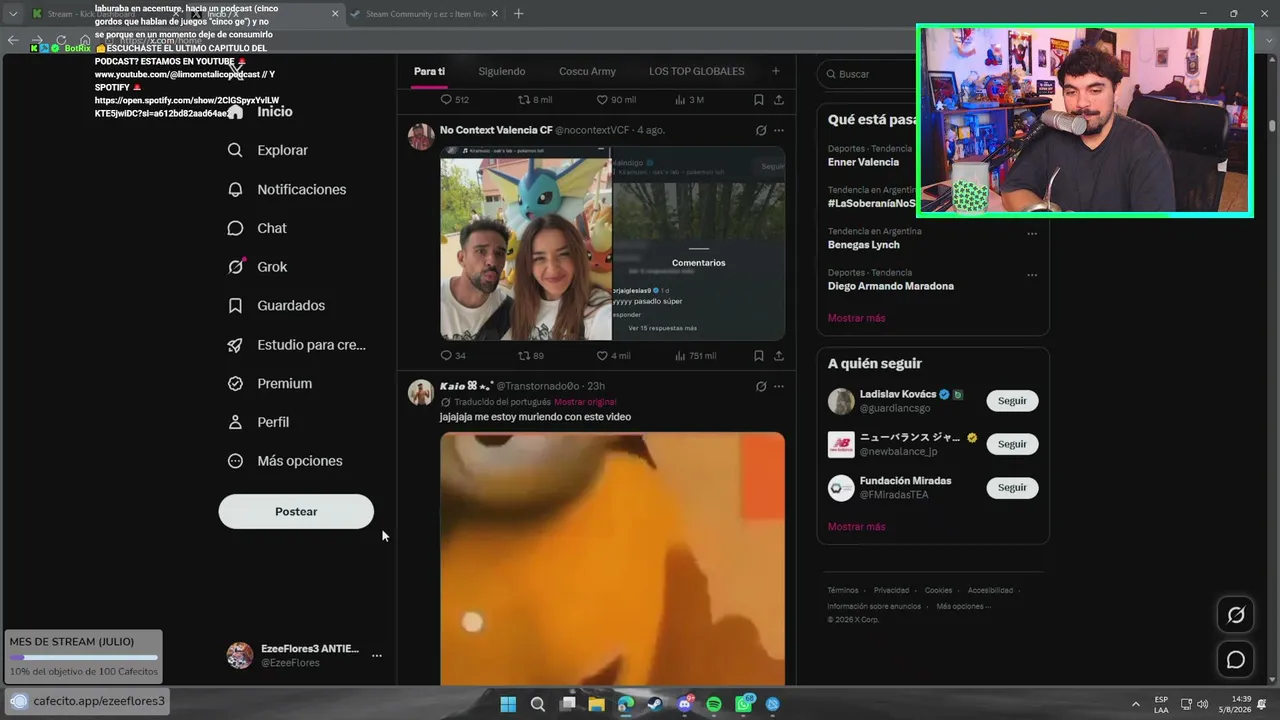Open File Explorer from the taskbar
1280x720 pixels.
[x=597, y=704]
